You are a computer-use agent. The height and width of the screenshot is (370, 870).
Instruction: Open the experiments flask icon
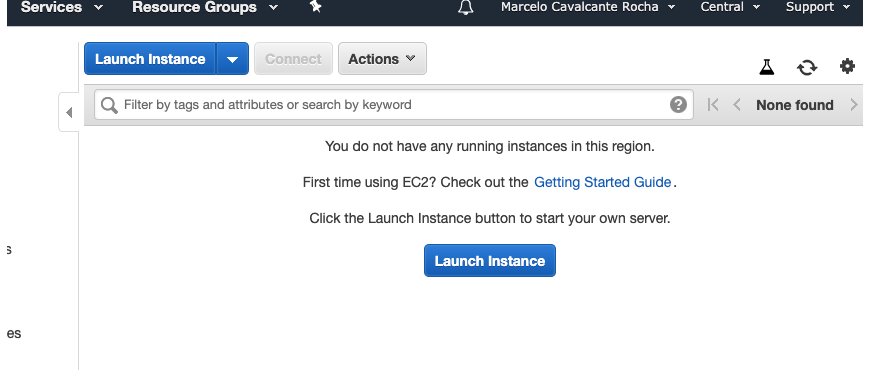click(766, 67)
